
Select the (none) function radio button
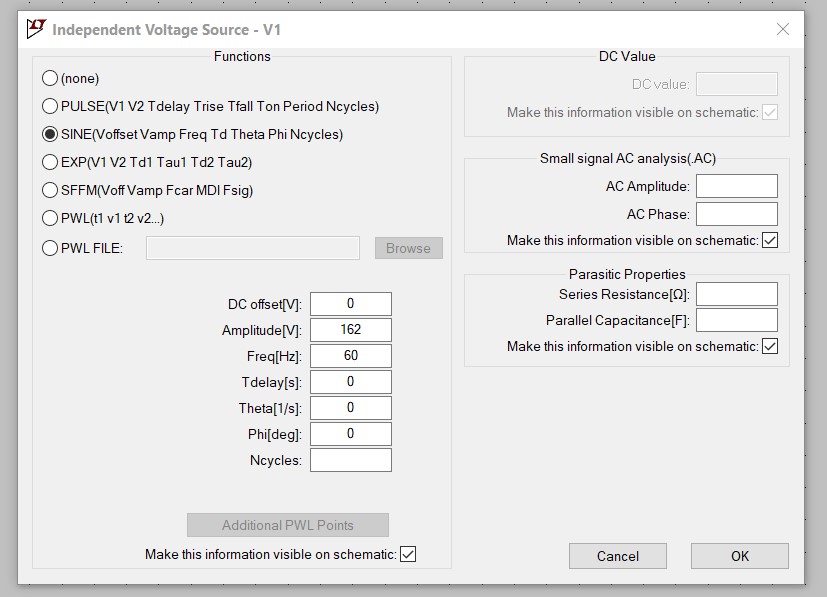pyautogui.click(x=50, y=78)
